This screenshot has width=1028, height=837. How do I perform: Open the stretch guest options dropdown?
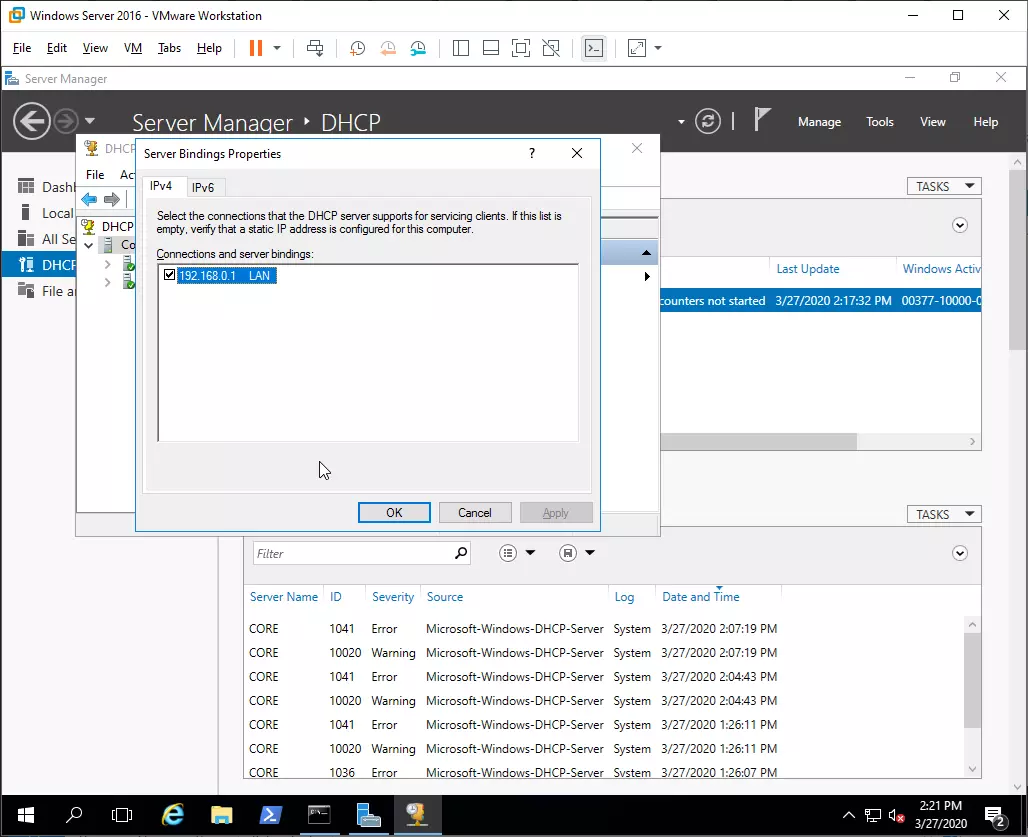658,48
